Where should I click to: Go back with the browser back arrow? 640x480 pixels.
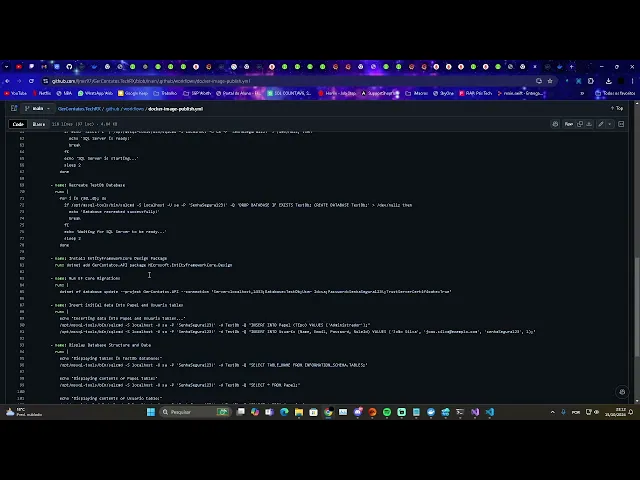(x=7, y=81)
